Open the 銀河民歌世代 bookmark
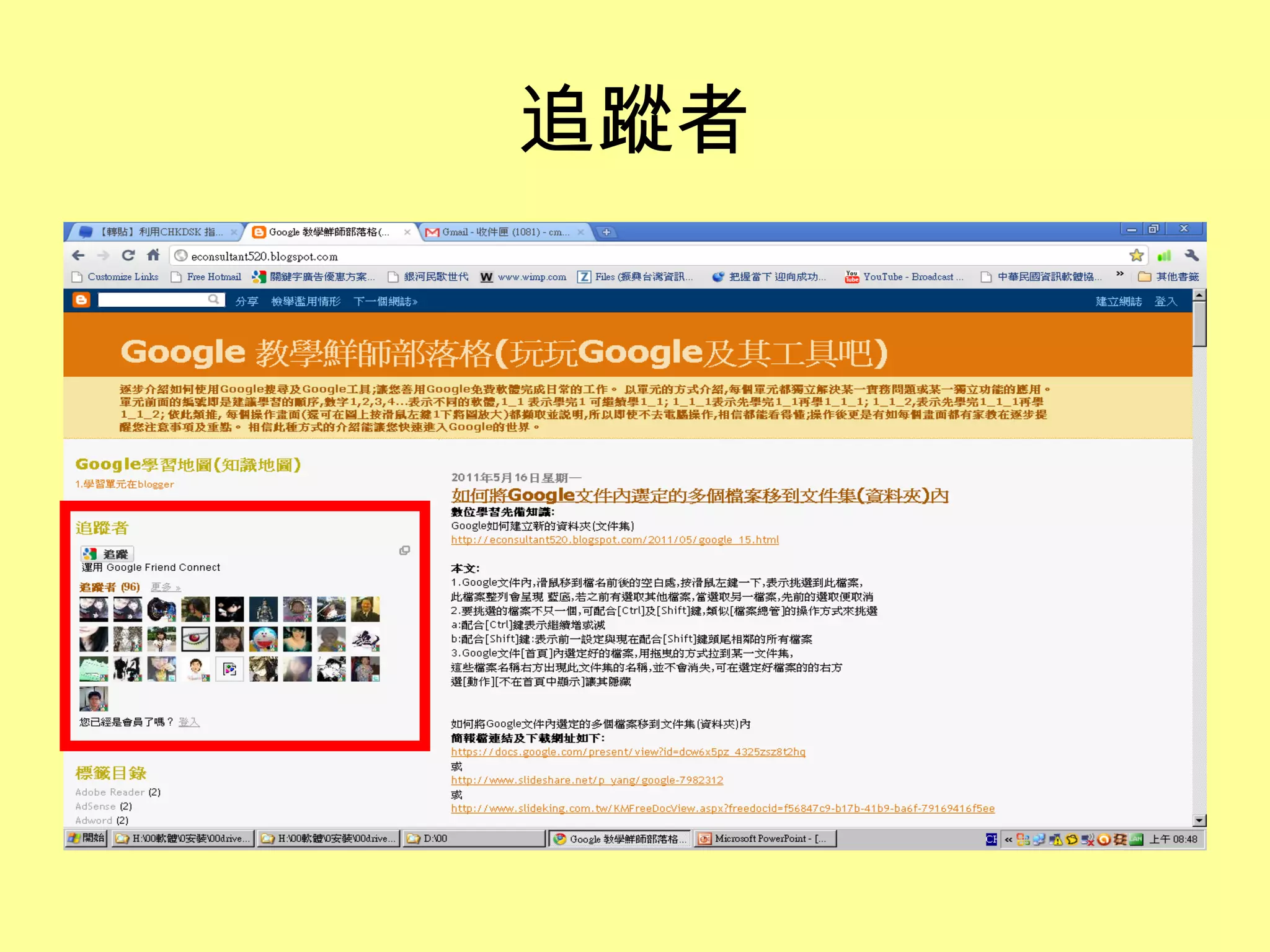1270x952 pixels. [x=428, y=276]
